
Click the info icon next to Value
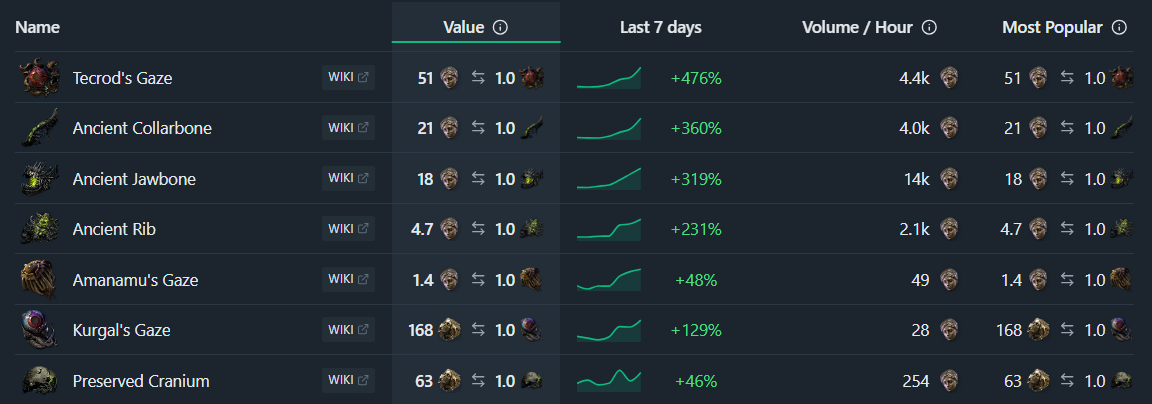(x=501, y=28)
